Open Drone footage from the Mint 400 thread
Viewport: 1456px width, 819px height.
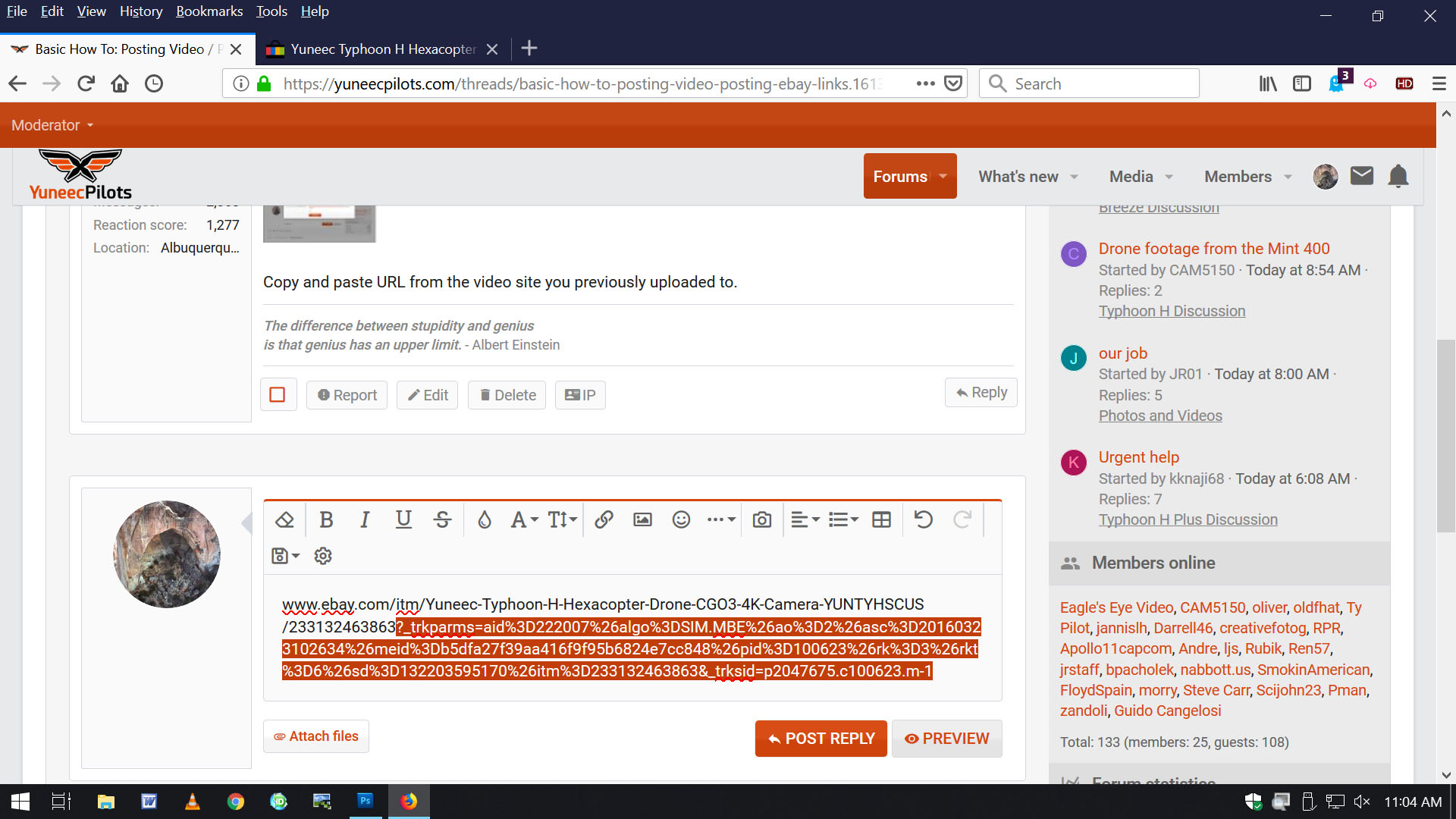(1214, 249)
